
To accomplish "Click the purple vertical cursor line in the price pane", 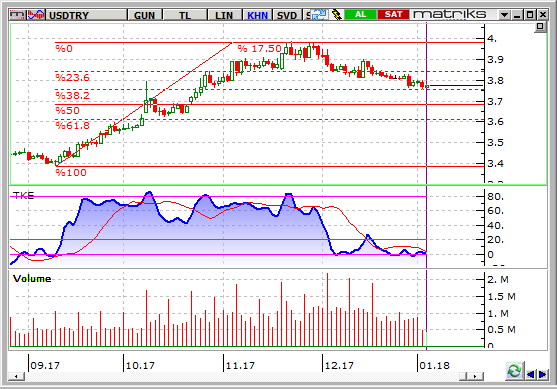I will pos(426,103).
